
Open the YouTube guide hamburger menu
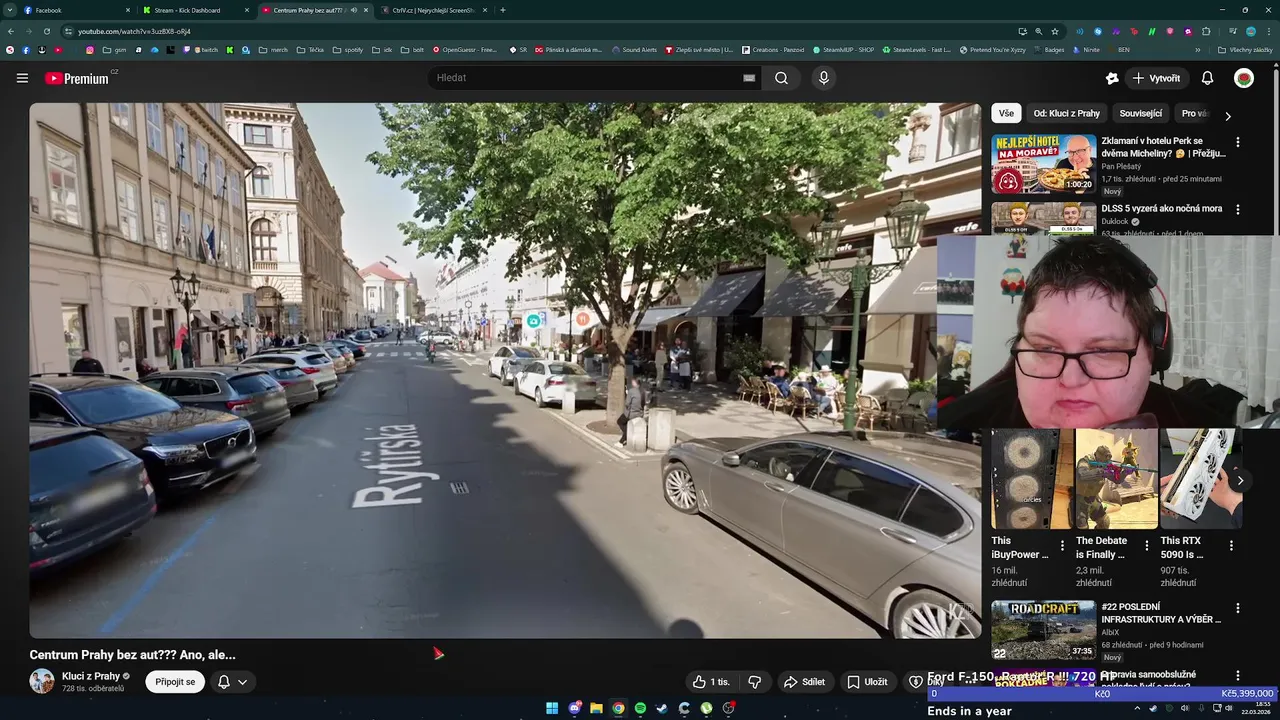(x=22, y=78)
